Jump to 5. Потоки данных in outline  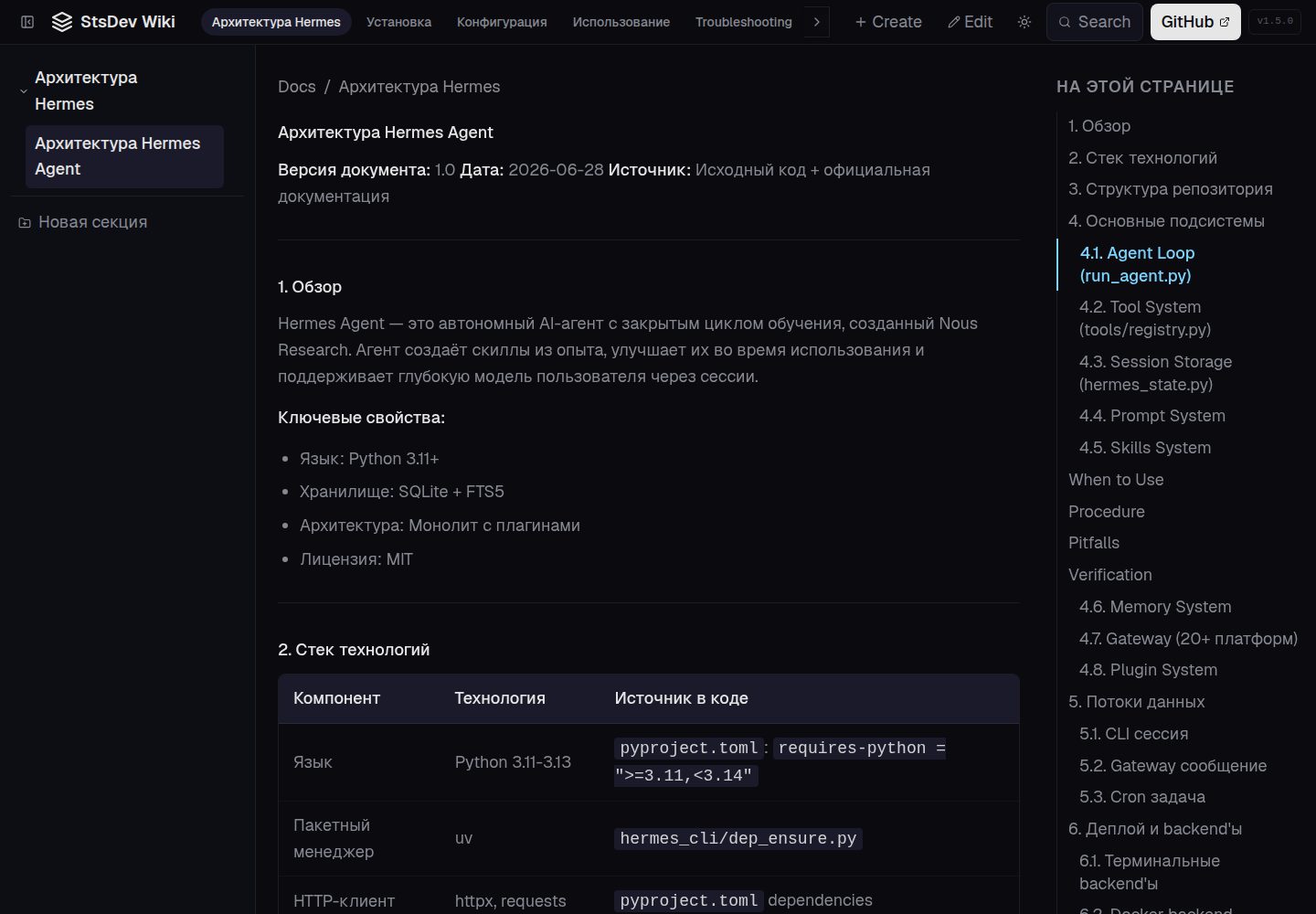click(x=1137, y=702)
